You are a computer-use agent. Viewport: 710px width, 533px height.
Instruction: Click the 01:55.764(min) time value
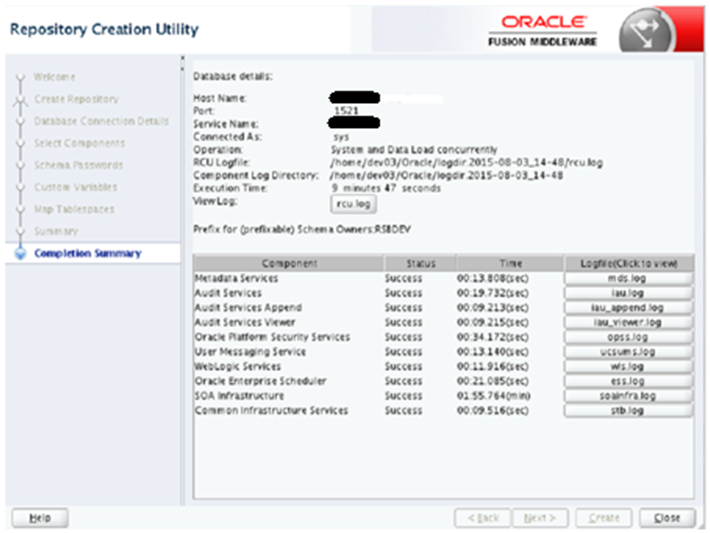click(x=494, y=396)
